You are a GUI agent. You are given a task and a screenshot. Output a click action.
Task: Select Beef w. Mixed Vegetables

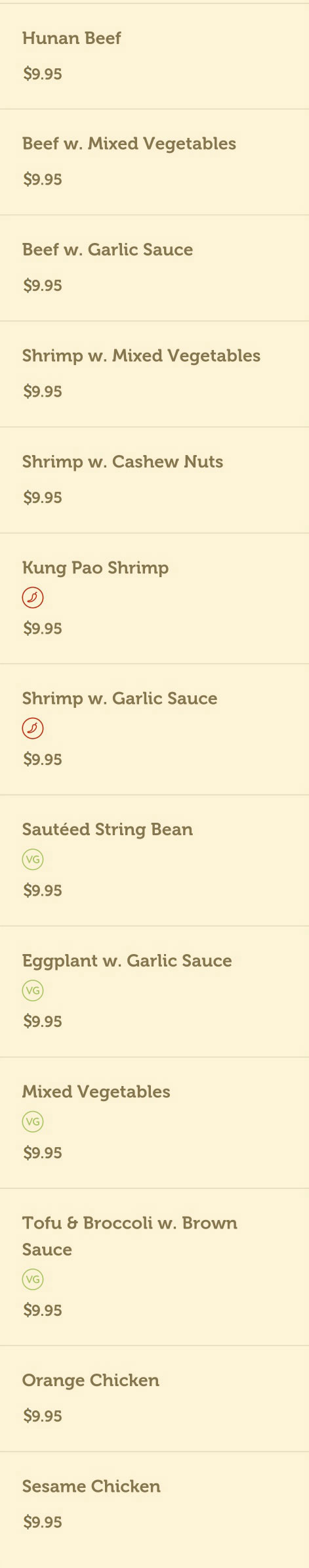pos(154,162)
